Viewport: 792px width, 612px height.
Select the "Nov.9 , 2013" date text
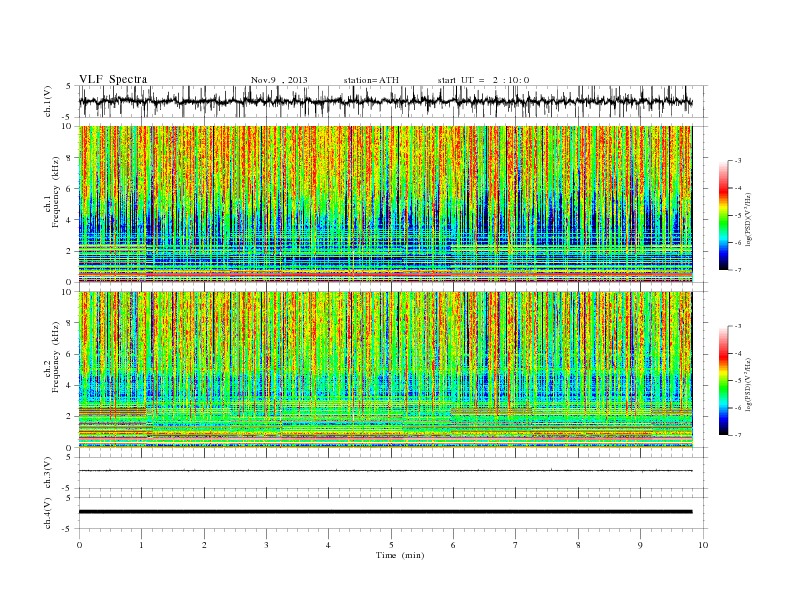coord(279,80)
